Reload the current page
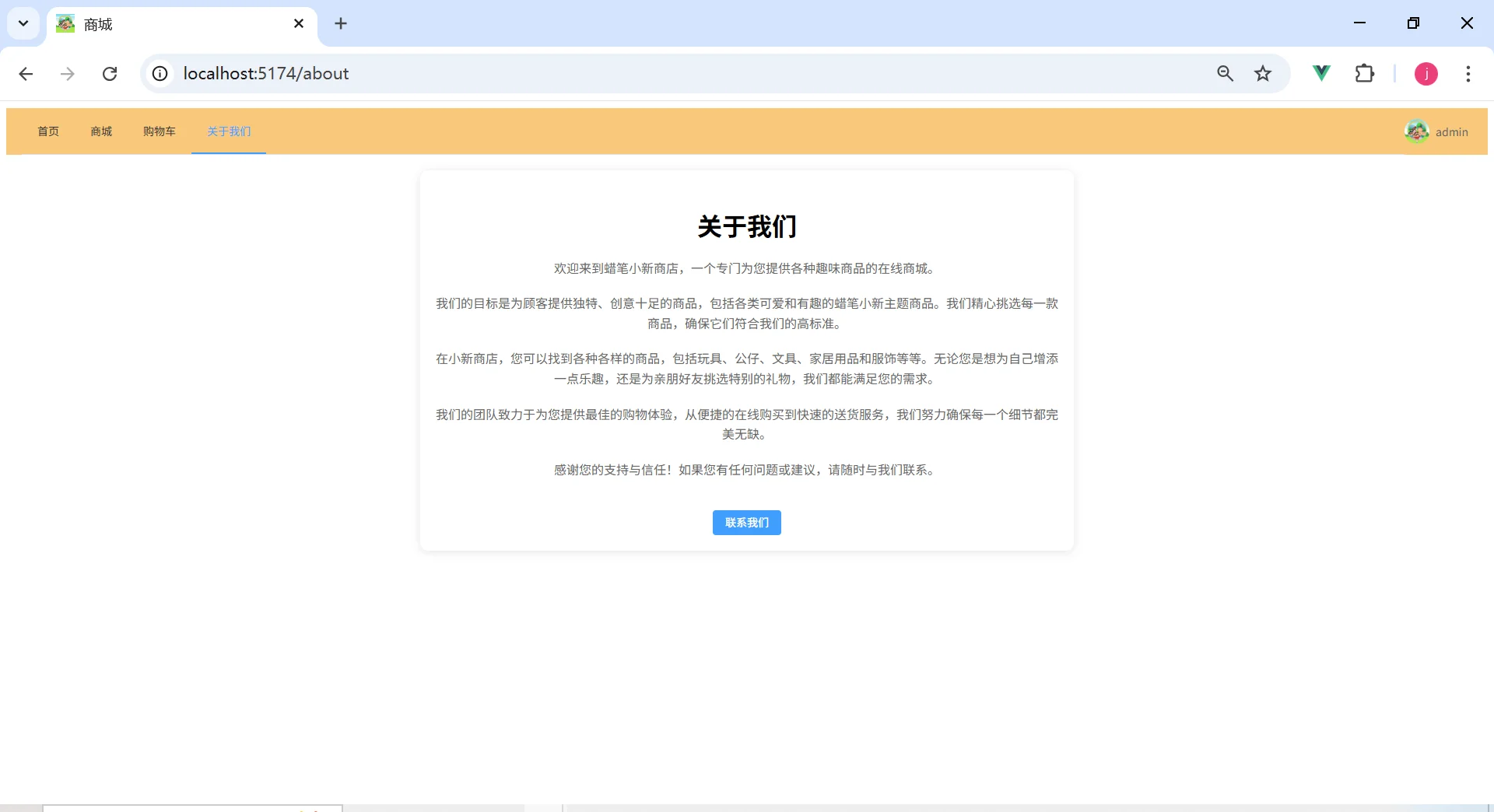The height and width of the screenshot is (812, 1494). coord(110,74)
